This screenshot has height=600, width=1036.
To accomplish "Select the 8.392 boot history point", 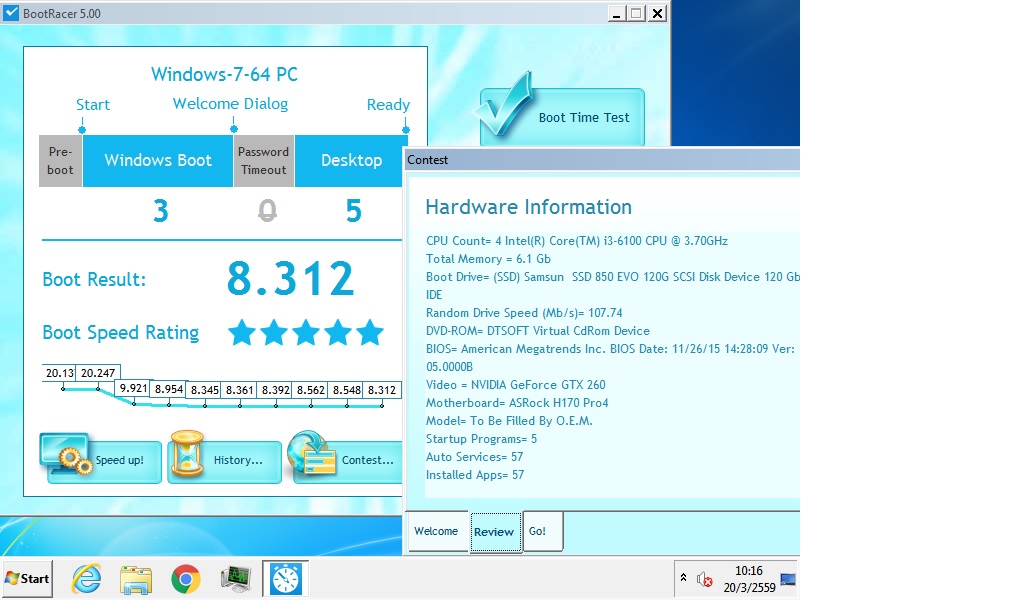I will pyautogui.click(x=276, y=390).
